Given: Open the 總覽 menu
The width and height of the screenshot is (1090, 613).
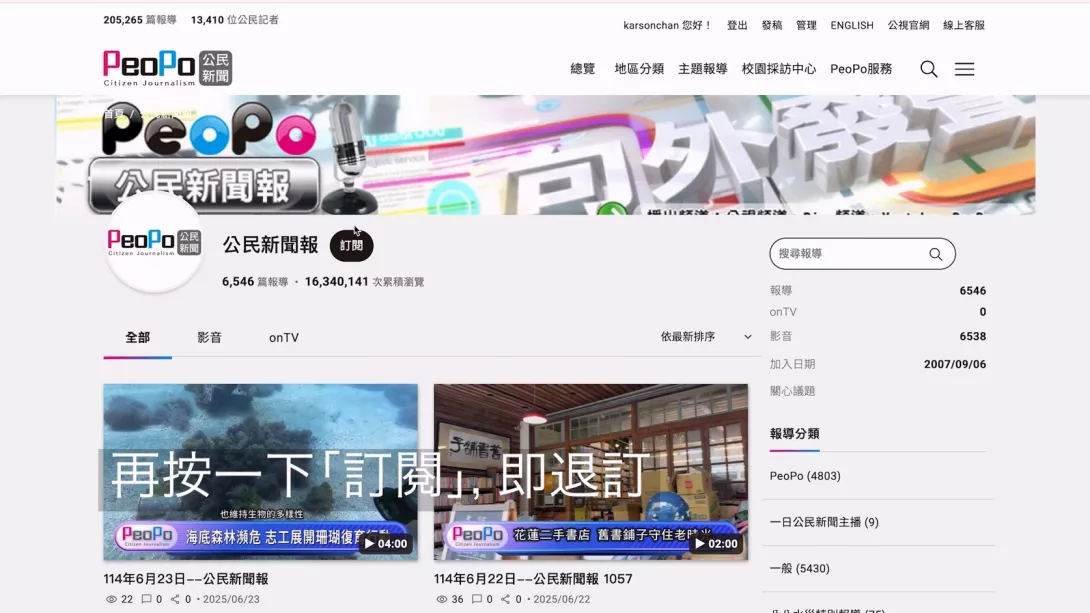Looking at the screenshot, I should pyautogui.click(x=583, y=69).
